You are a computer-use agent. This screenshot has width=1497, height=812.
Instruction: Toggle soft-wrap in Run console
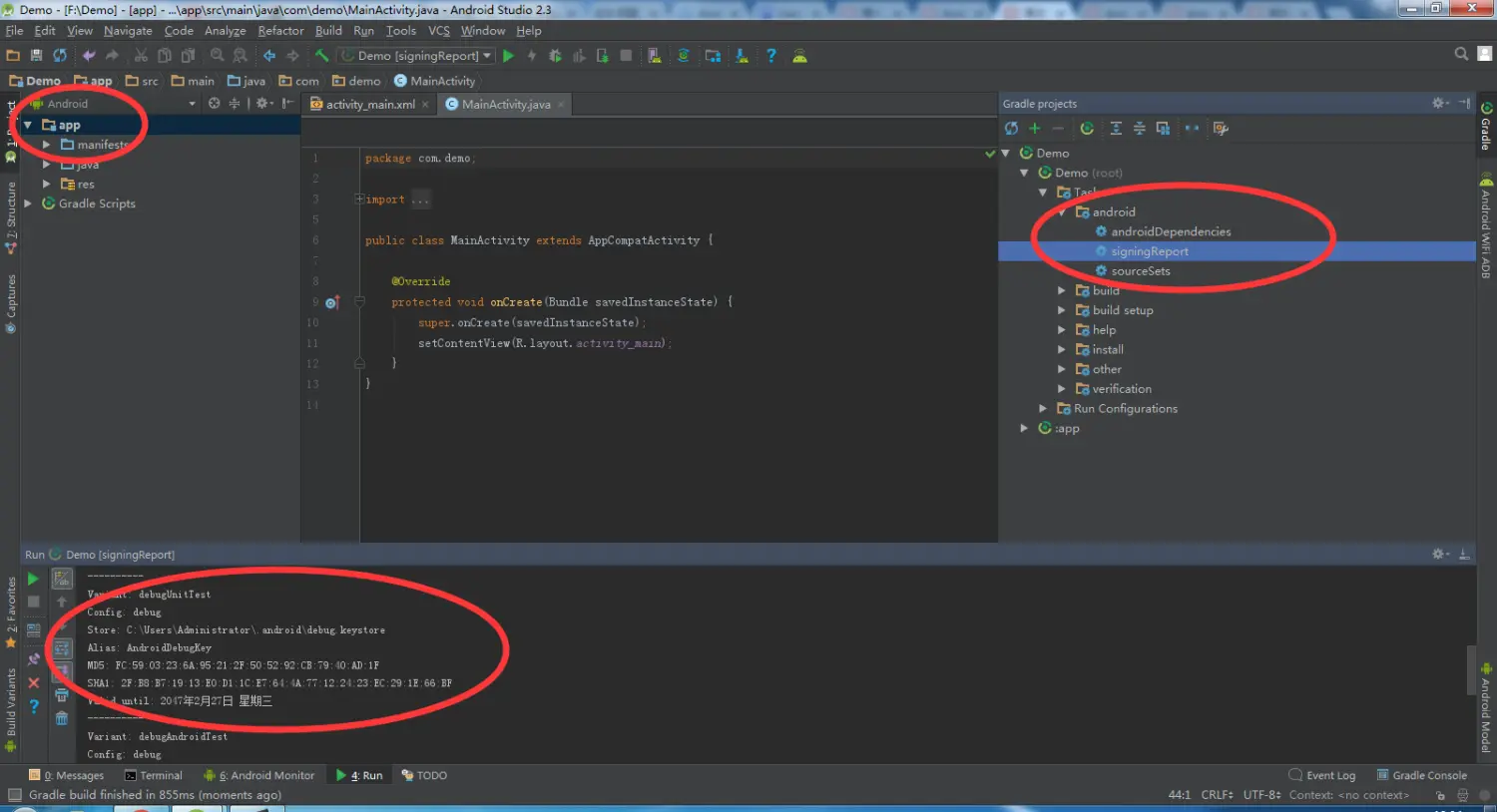pyautogui.click(x=62, y=648)
